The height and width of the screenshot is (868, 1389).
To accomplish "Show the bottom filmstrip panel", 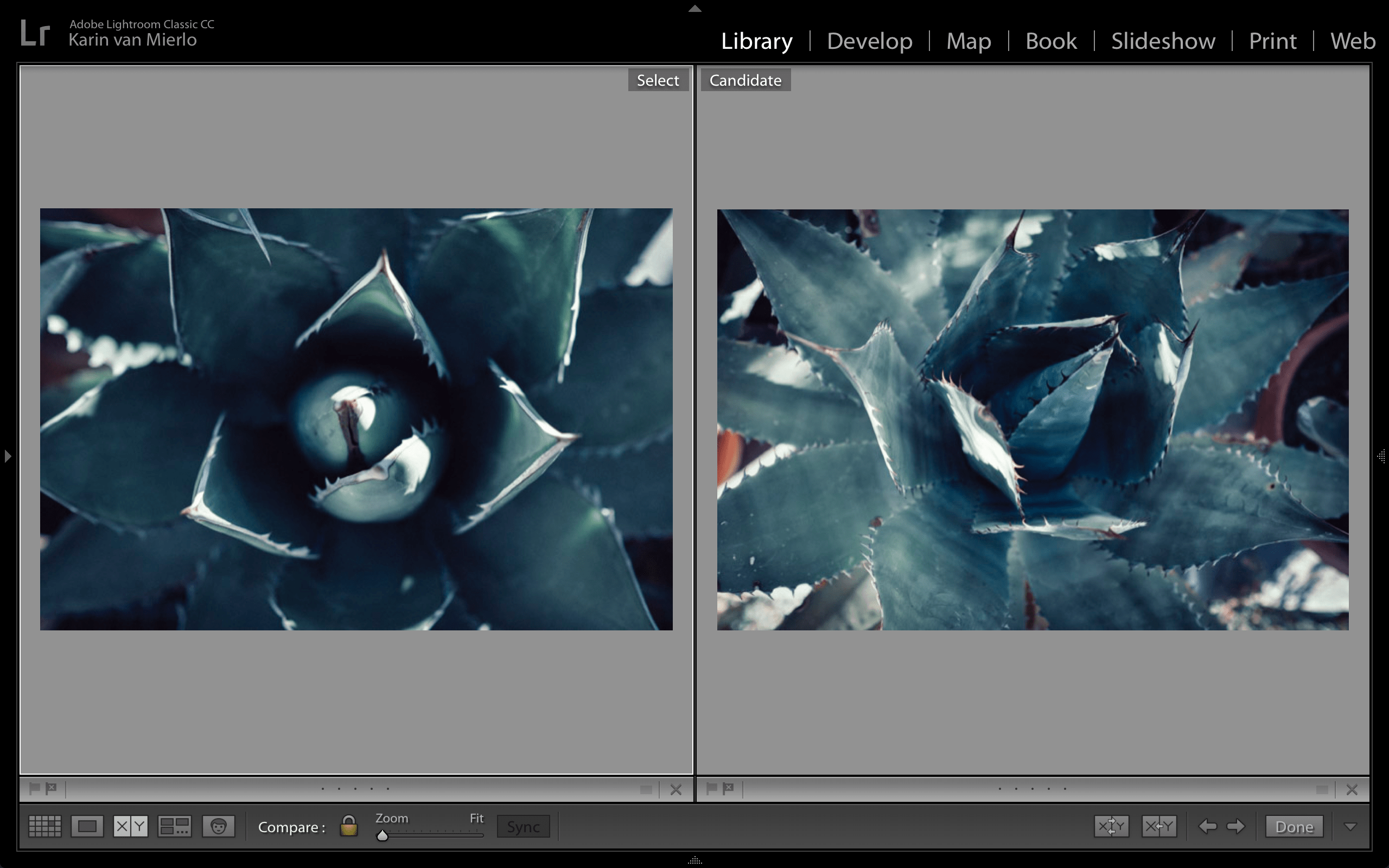I will 695,860.
